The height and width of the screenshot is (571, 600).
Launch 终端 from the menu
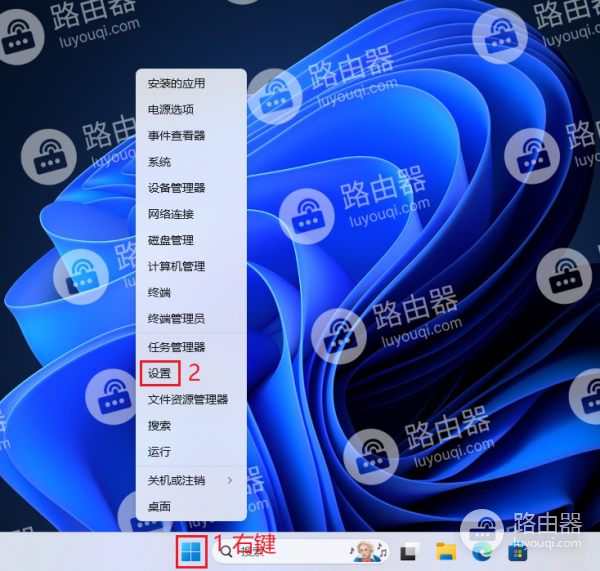pos(191,292)
